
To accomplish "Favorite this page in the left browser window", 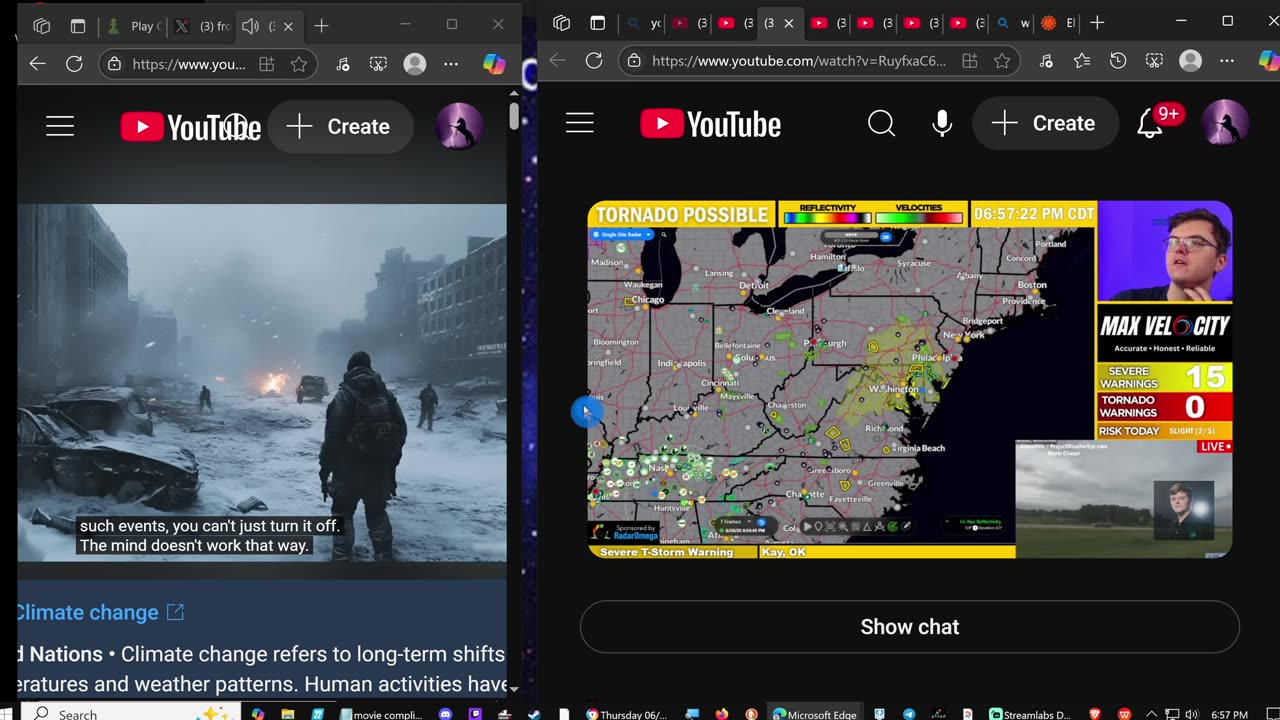I will (x=299, y=64).
